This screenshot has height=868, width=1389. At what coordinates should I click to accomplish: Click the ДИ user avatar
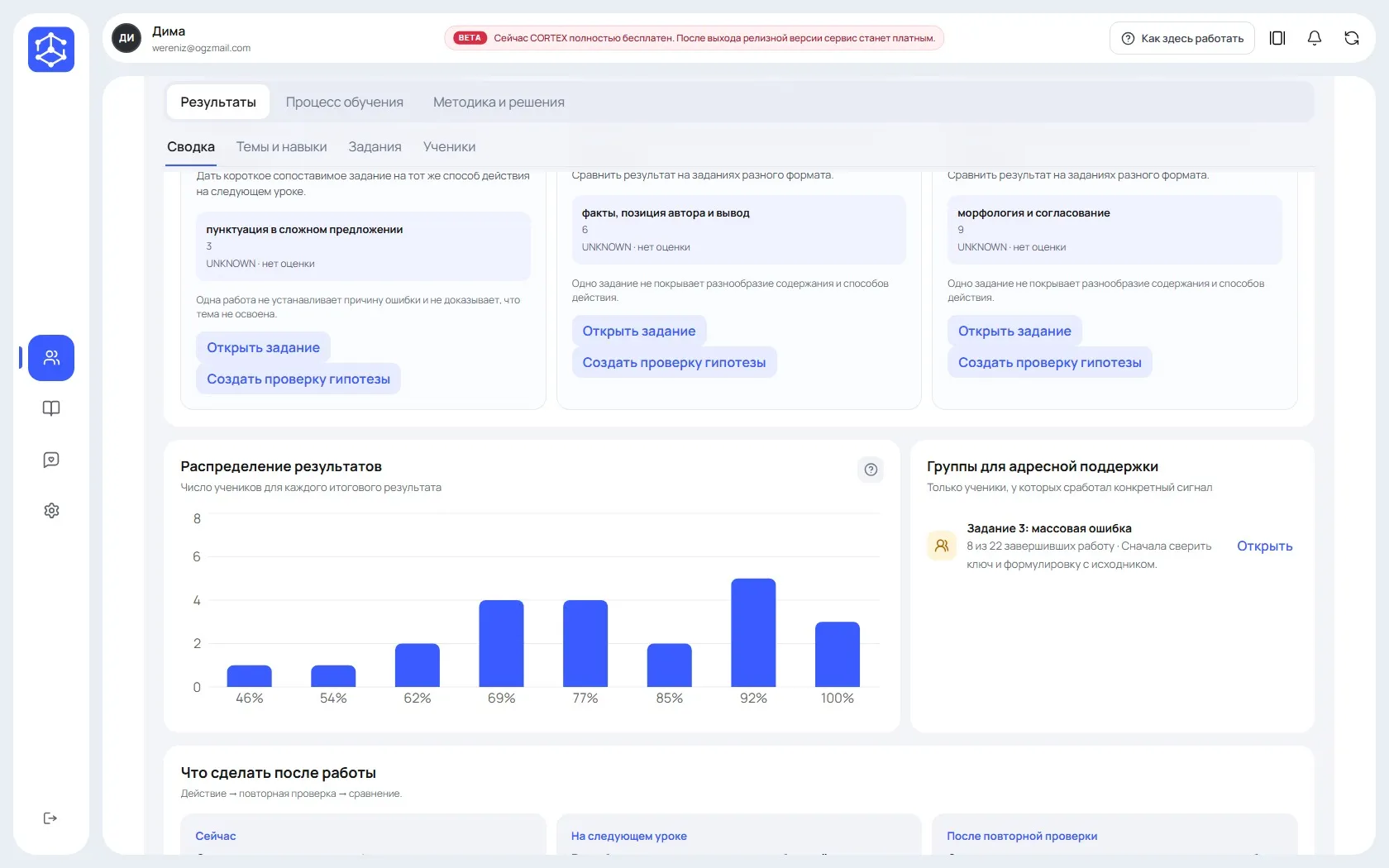126,38
